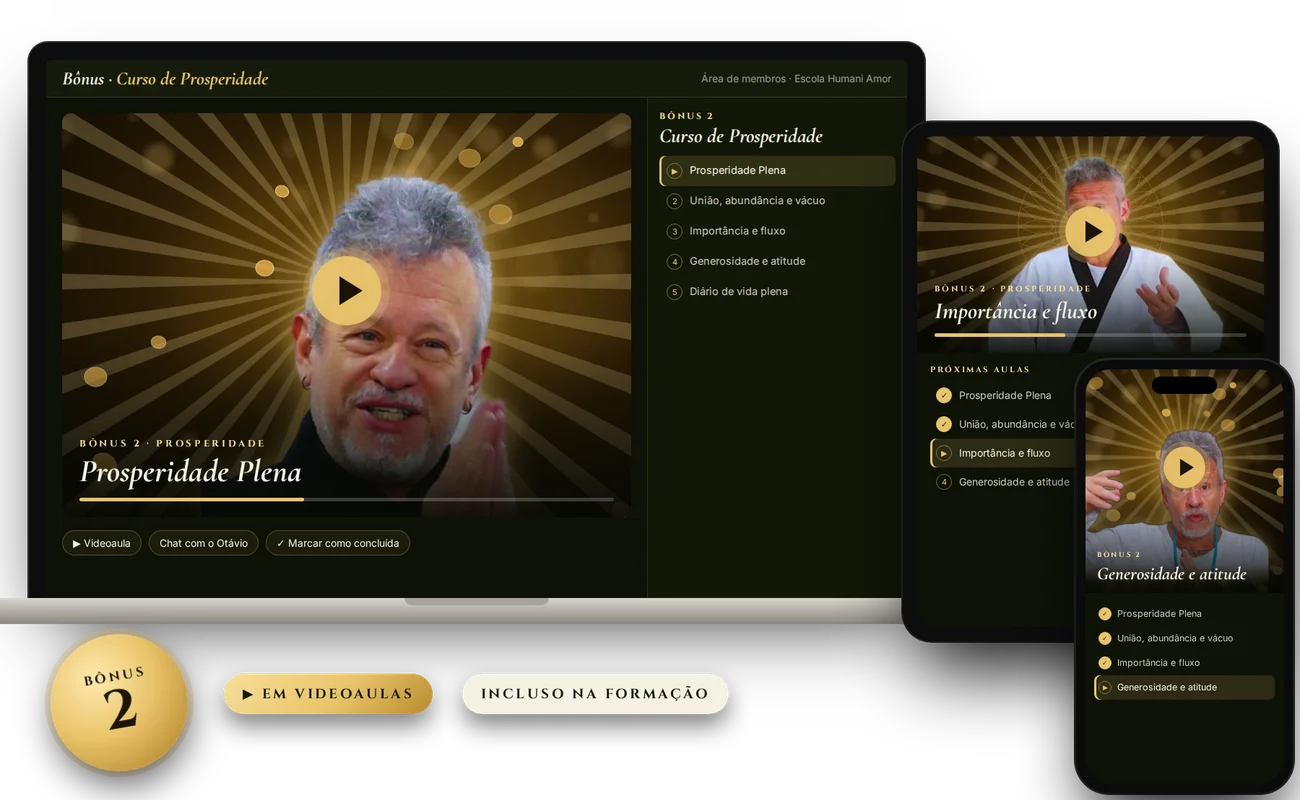The width and height of the screenshot is (1300, 800).
Task: Open the Videoaula button below the laptop video
Action: pos(102,543)
